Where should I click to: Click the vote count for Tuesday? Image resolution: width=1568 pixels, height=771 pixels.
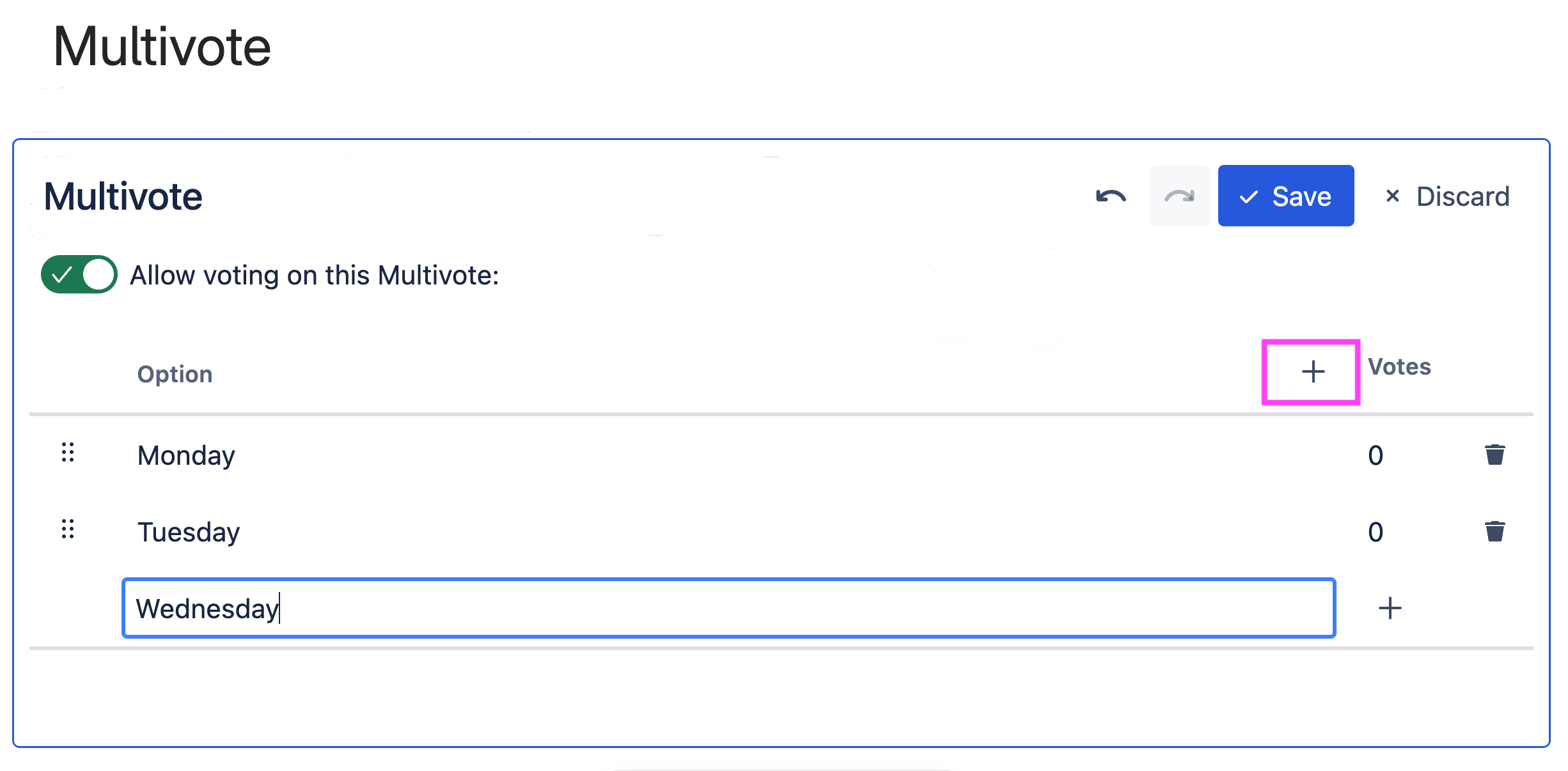coord(1376,532)
